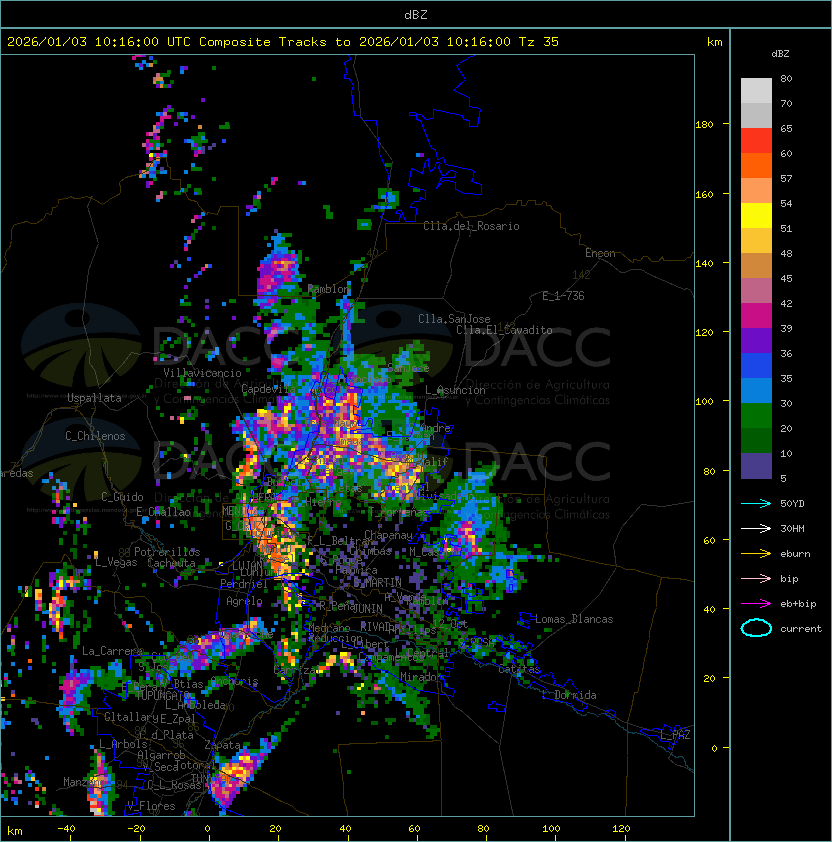Click the 'Uspallata' map label
This screenshot has width=832, height=842.
(94, 398)
